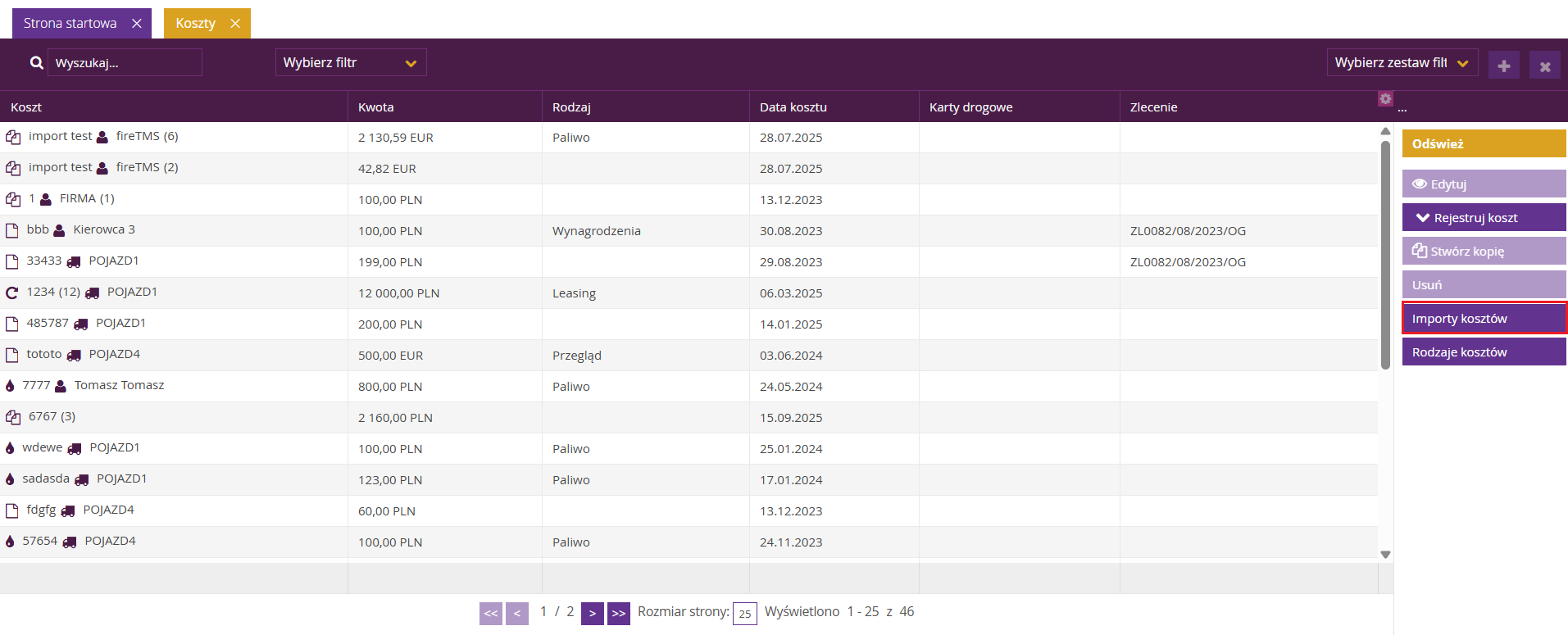Click the person icon next to FIRMA (1)
The image size is (1568, 635).
[x=46, y=199]
